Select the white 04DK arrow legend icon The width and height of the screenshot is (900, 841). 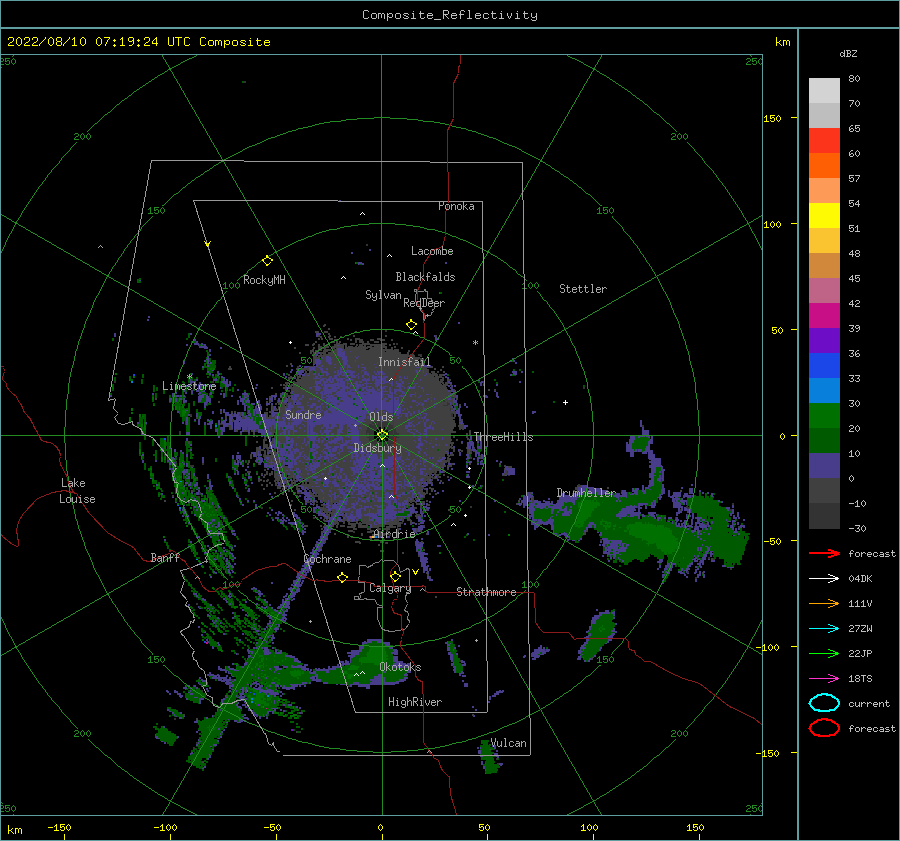824,578
